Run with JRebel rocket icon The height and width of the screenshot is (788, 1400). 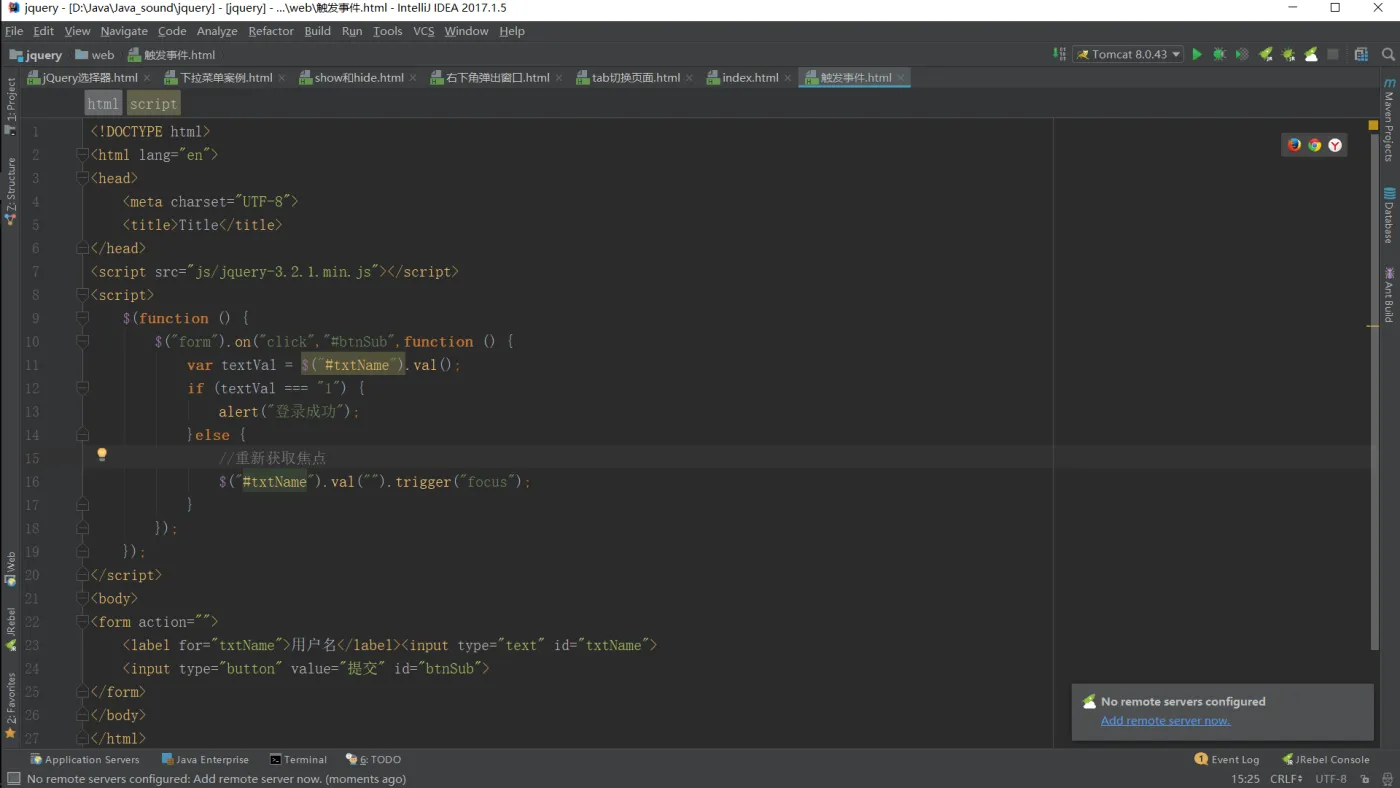(x=1266, y=55)
